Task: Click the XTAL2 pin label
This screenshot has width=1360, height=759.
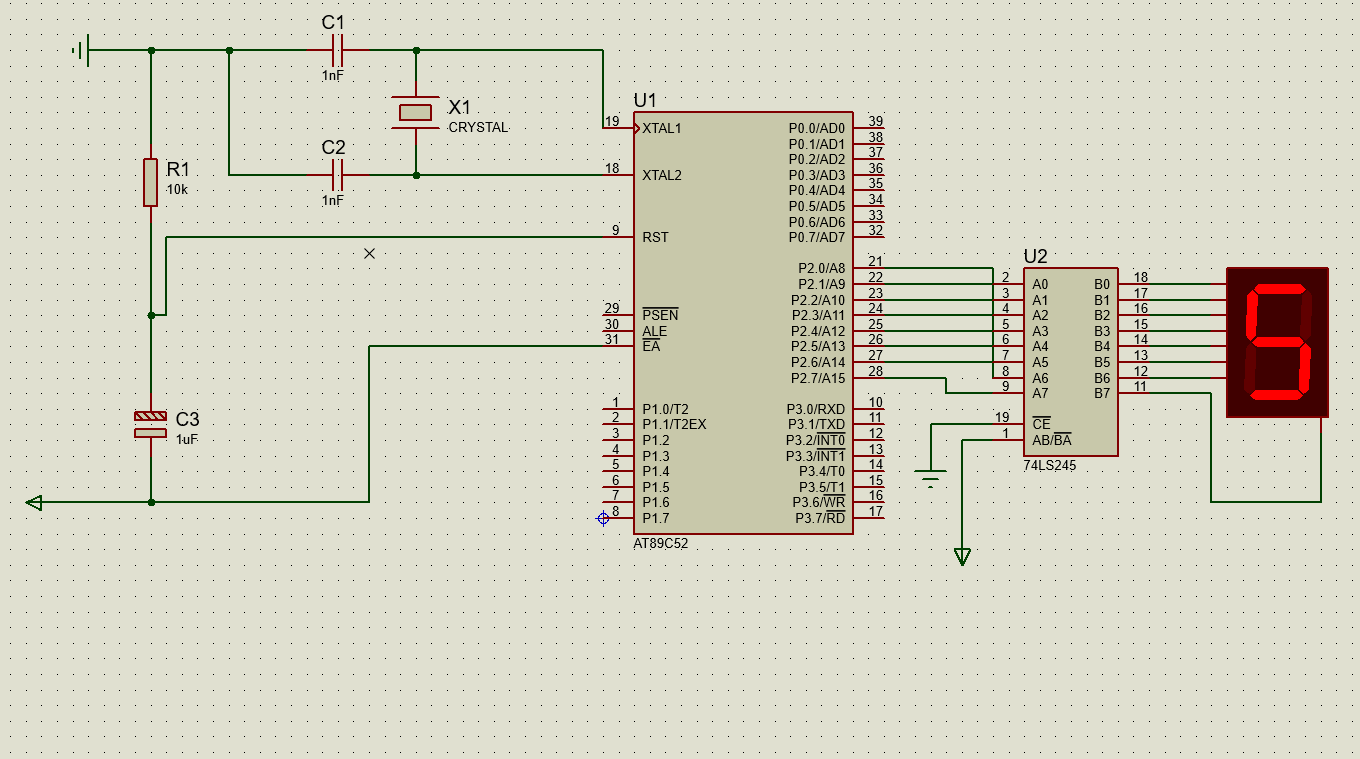Action: point(662,175)
